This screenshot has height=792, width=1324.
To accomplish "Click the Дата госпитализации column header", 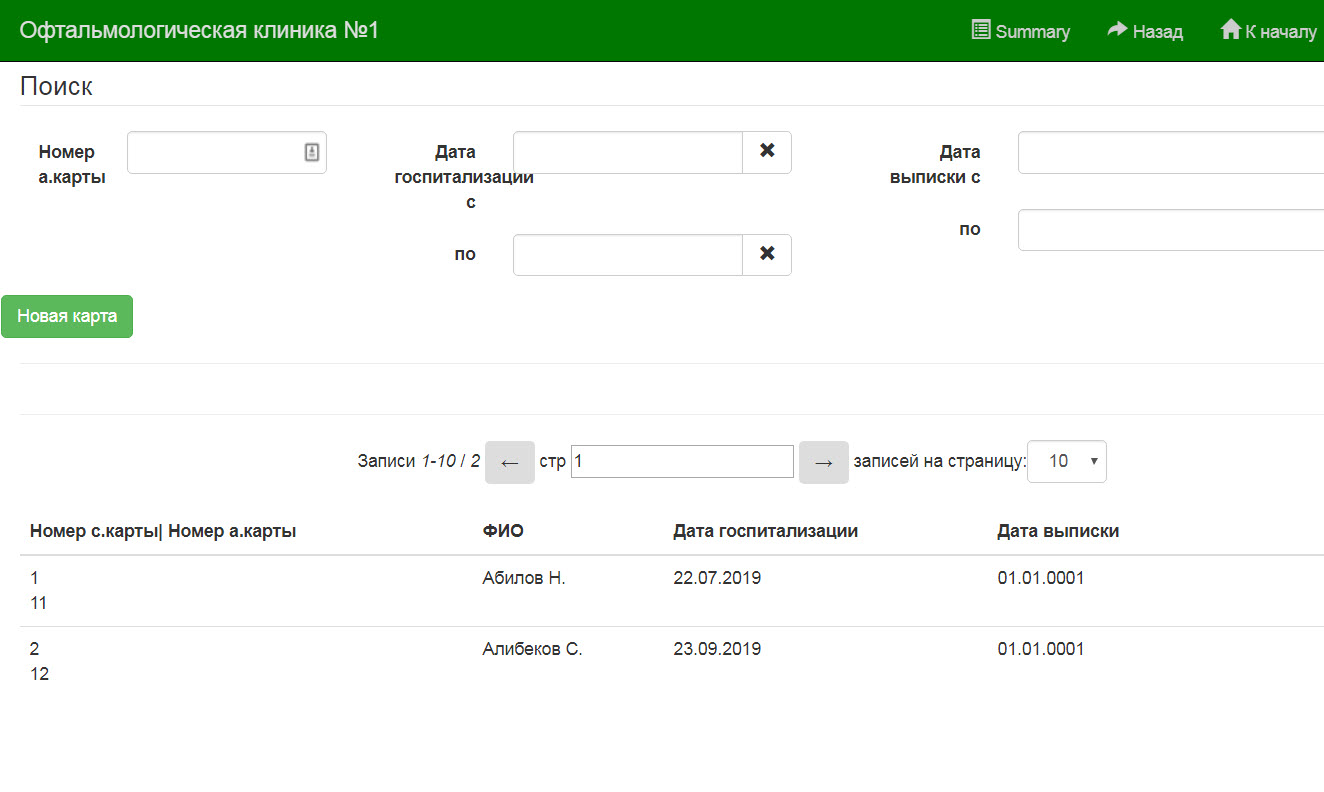I will click(x=765, y=531).
